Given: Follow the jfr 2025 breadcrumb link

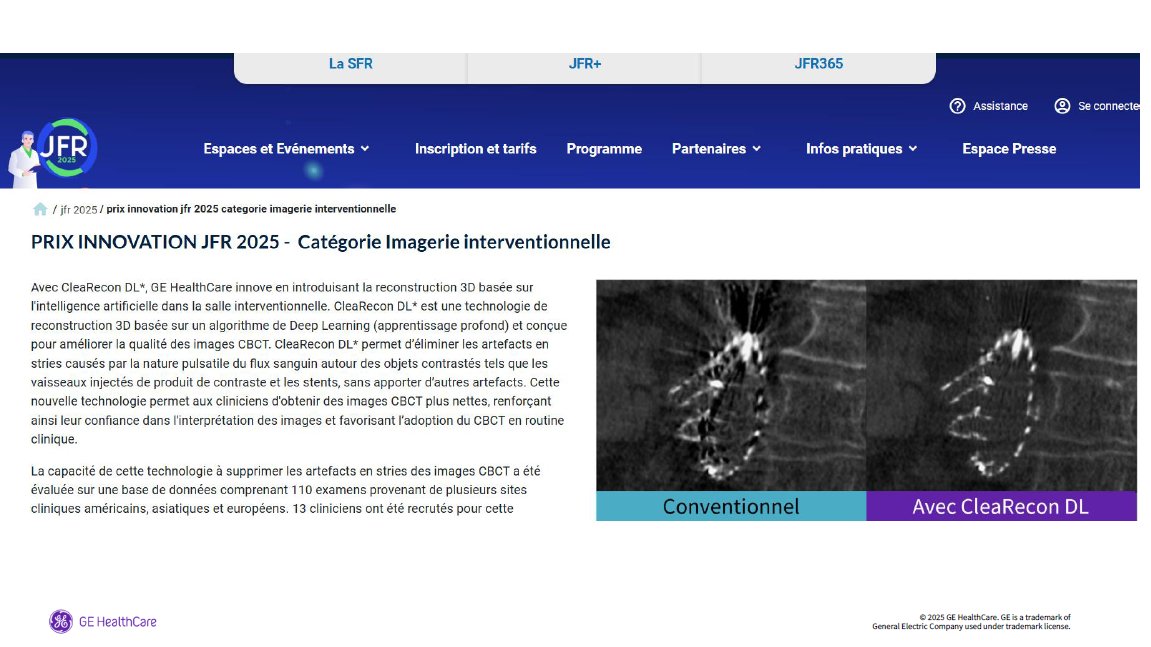Looking at the screenshot, I should tap(79, 209).
